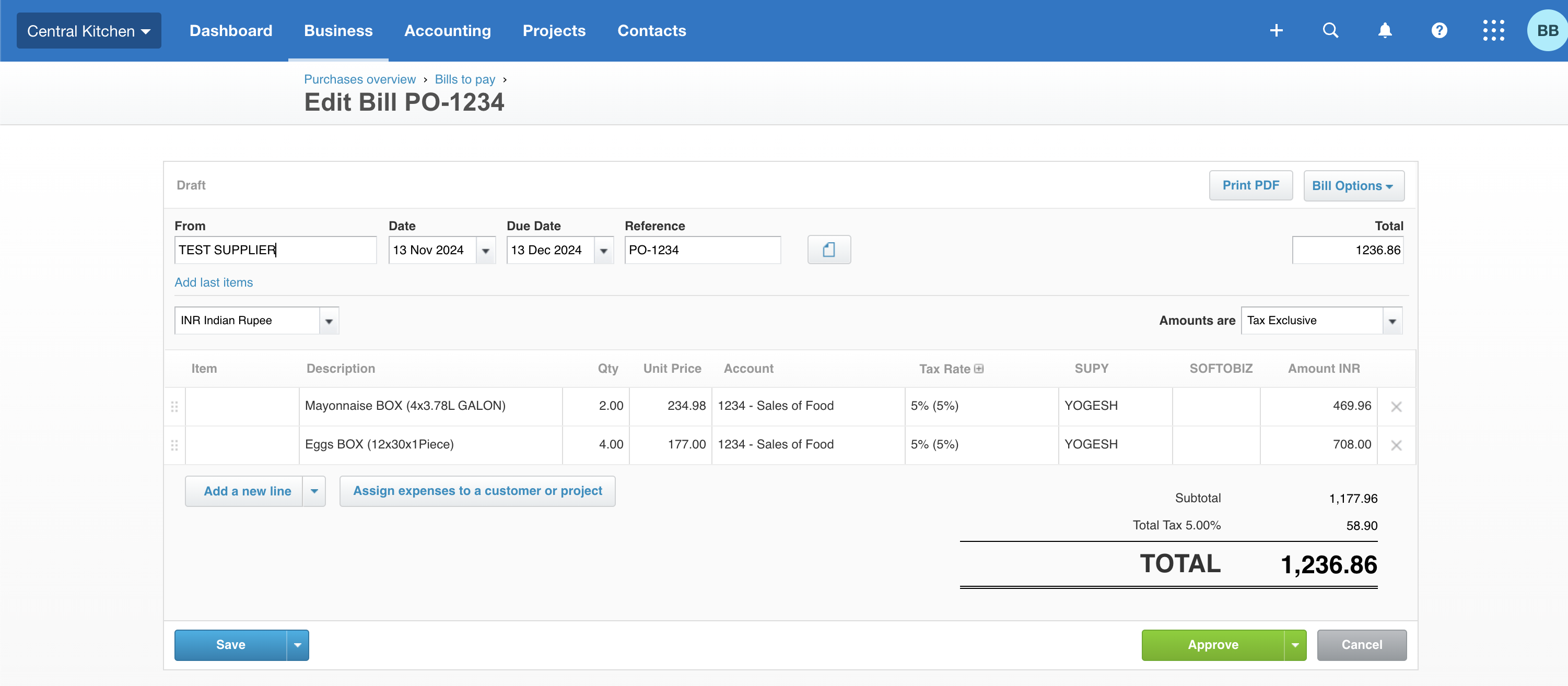The height and width of the screenshot is (686, 1568).
Task: Open the Accounting menu
Action: (448, 30)
